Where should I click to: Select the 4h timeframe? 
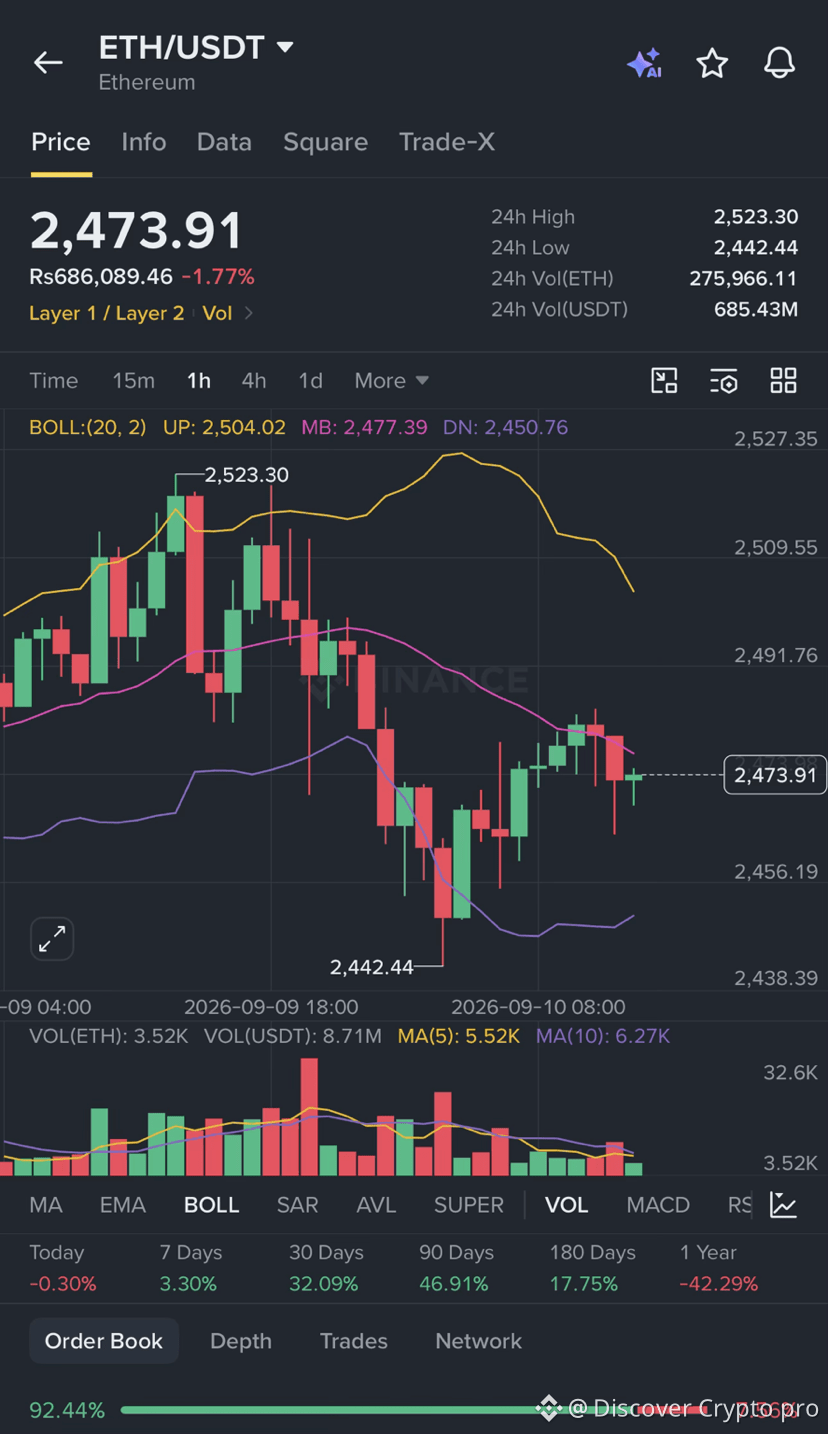[x=254, y=381]
